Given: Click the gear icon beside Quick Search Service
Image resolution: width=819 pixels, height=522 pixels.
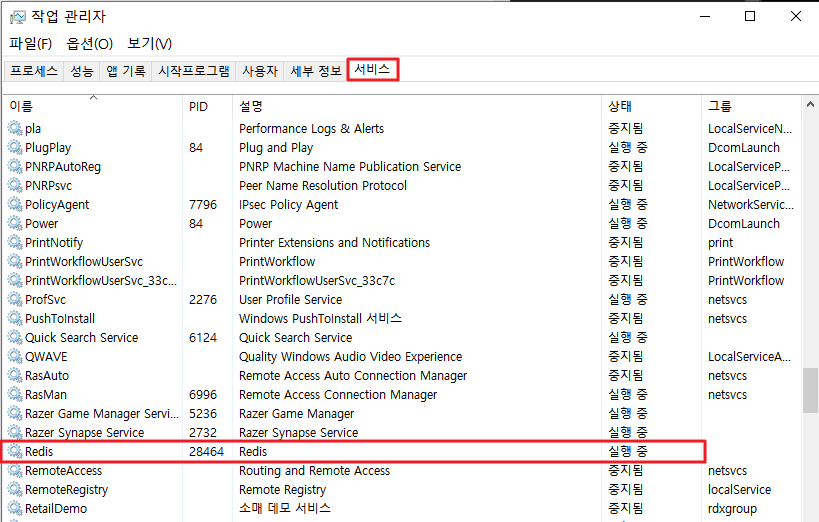Looking at the screenshot, I should pos(15,337).
